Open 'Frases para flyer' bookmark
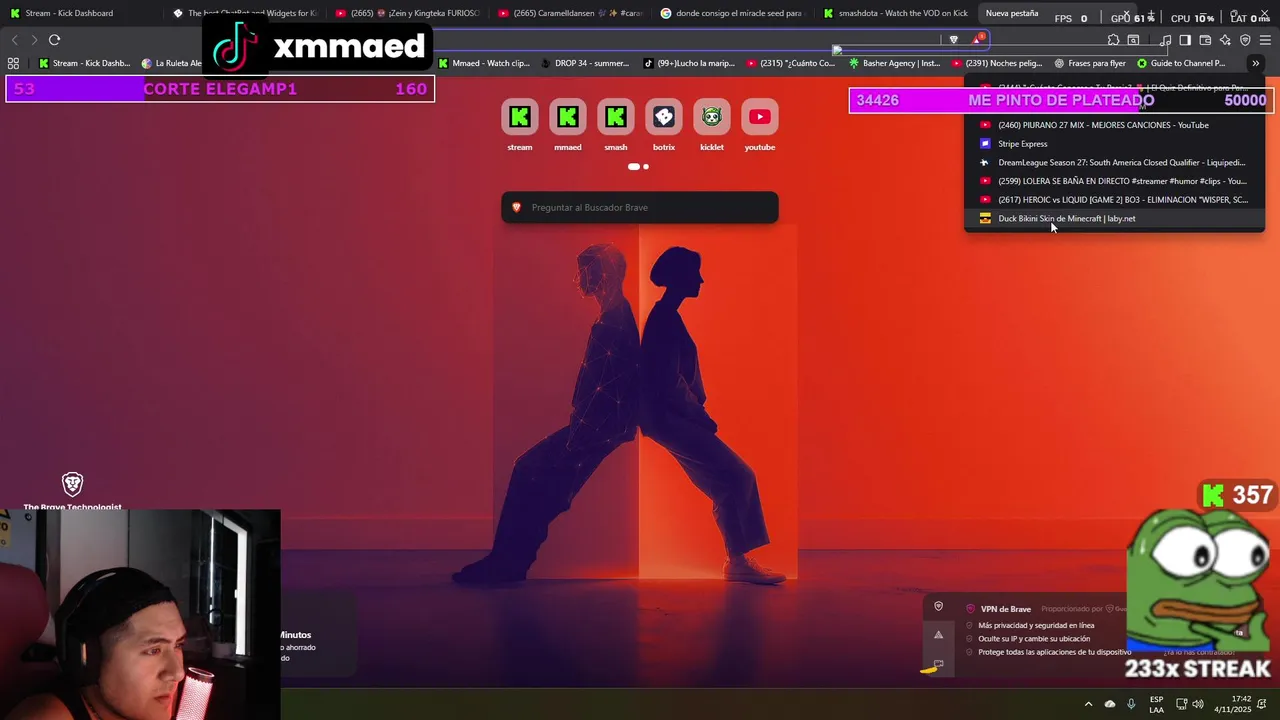Screen dimensions: 1280x720 click(1089, 63)
